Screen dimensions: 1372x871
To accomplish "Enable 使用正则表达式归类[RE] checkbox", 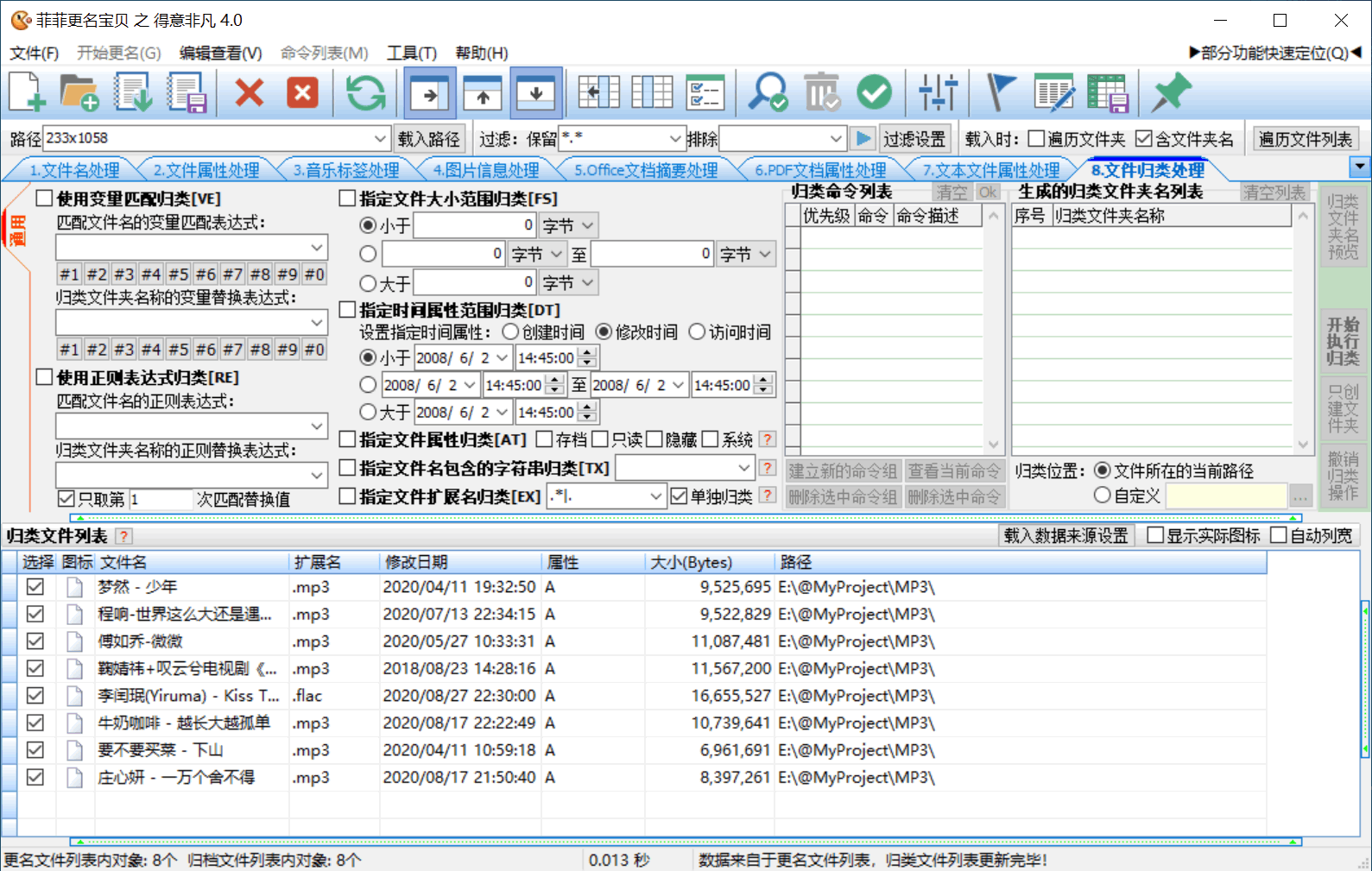I will click(x=45, y=377).
